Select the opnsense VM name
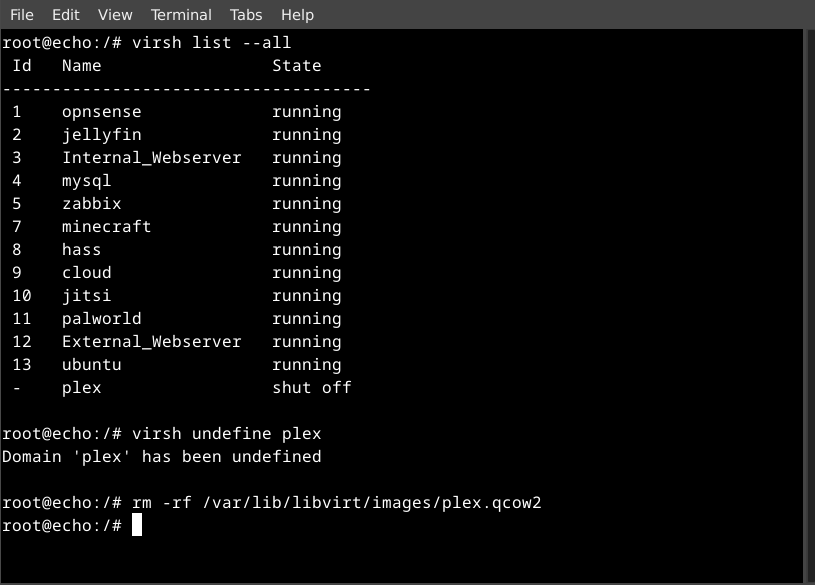Viewport: 815px width, 585px height. (x=101, y=111)
